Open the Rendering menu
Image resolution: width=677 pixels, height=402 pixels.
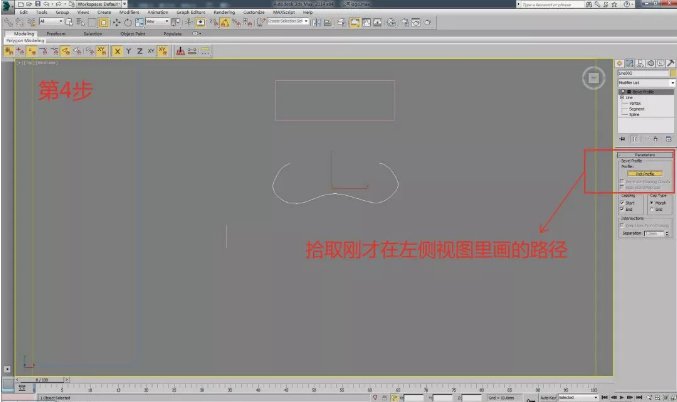[x=223, y=12]
